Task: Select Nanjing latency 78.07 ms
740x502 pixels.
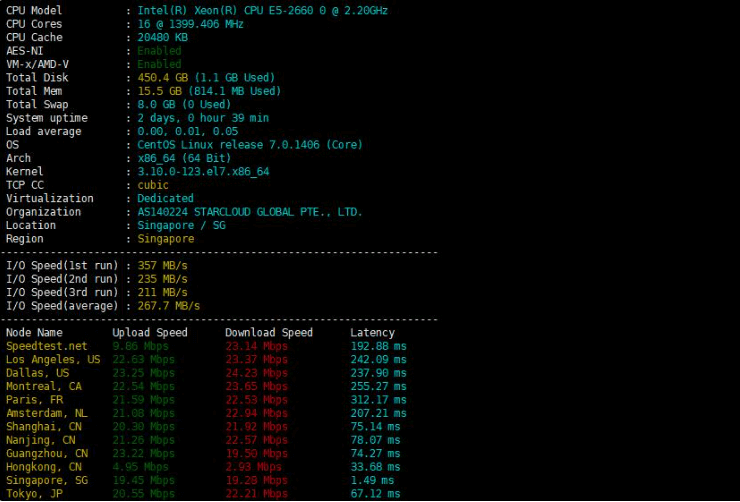Action: coord(375,440)
